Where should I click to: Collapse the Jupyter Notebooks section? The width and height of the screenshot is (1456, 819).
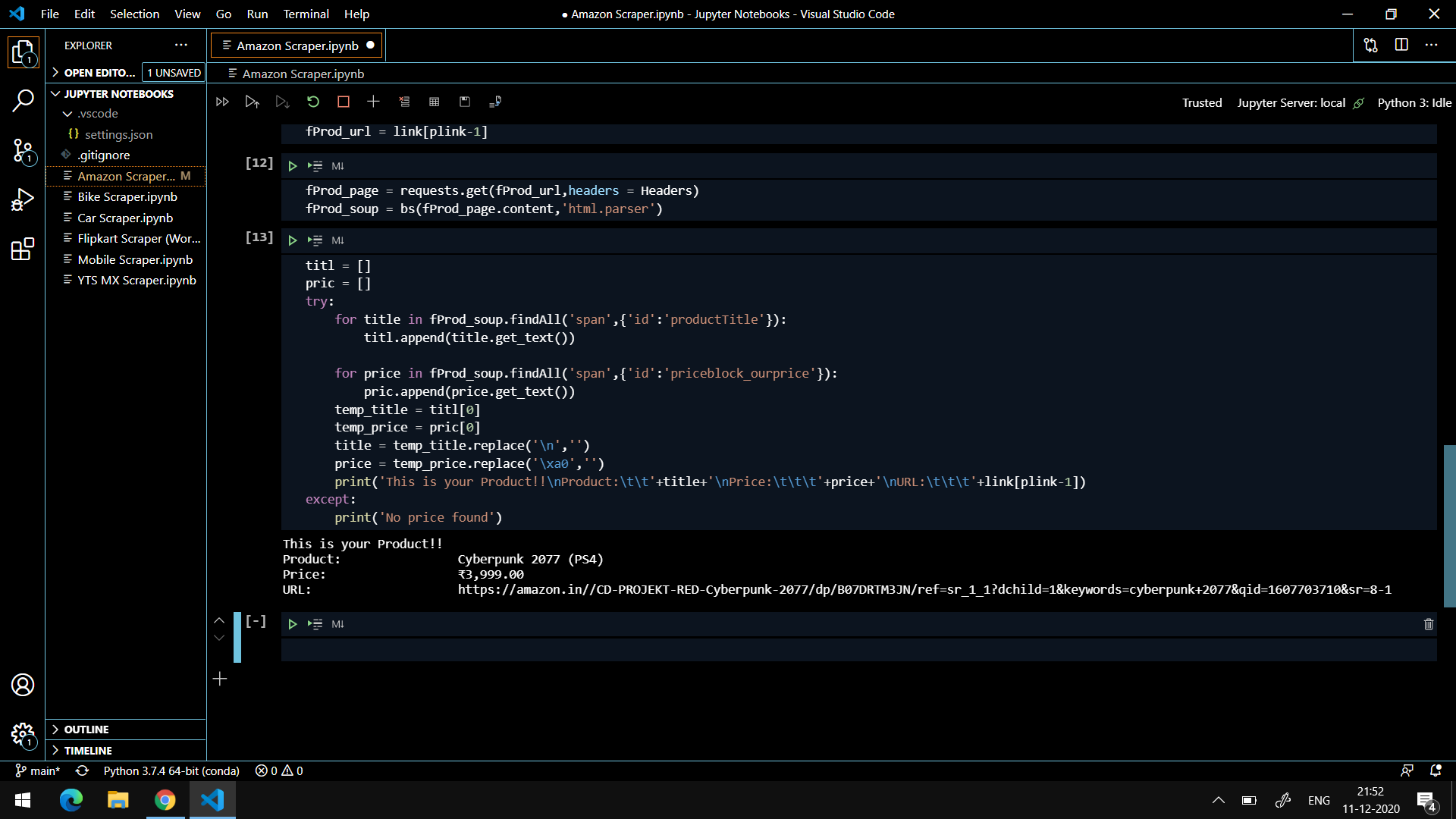55,93
